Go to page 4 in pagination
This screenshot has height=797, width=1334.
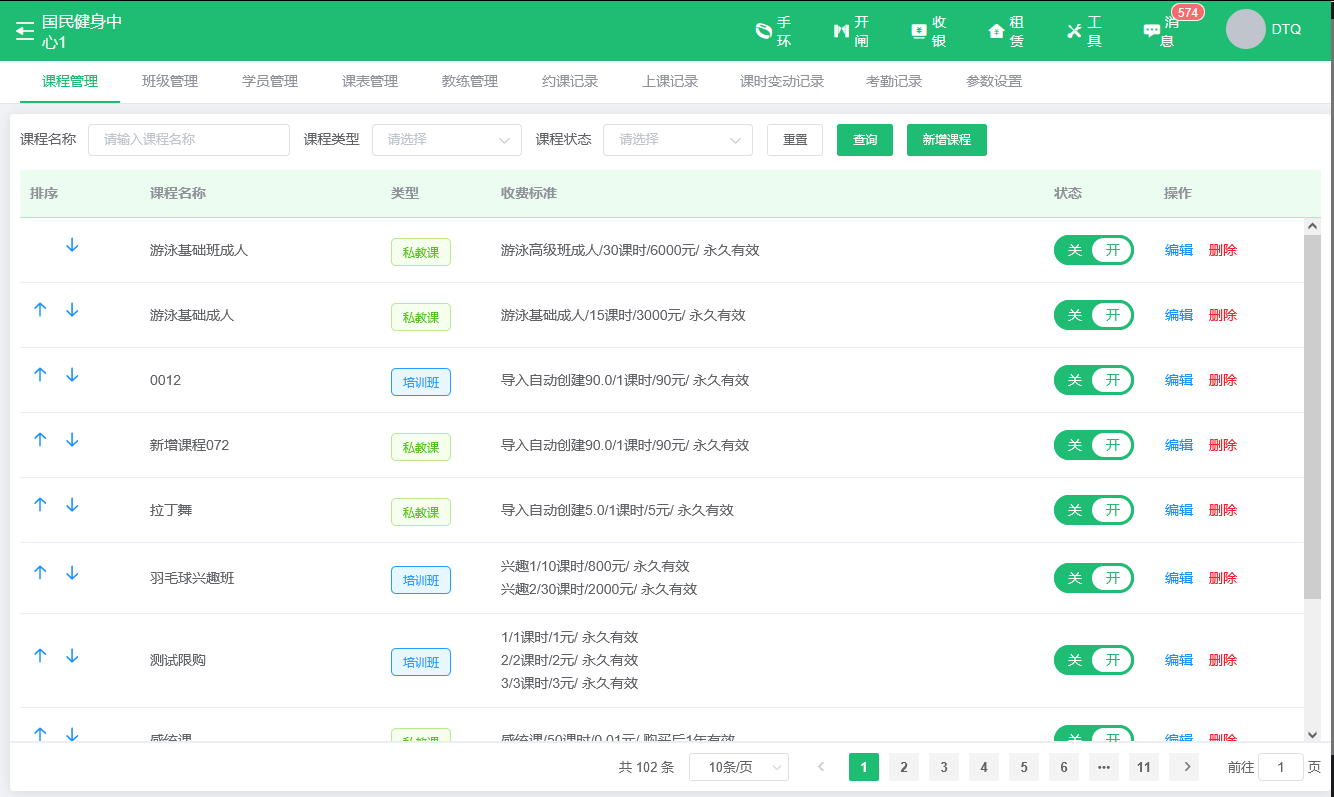pos(983,767)
